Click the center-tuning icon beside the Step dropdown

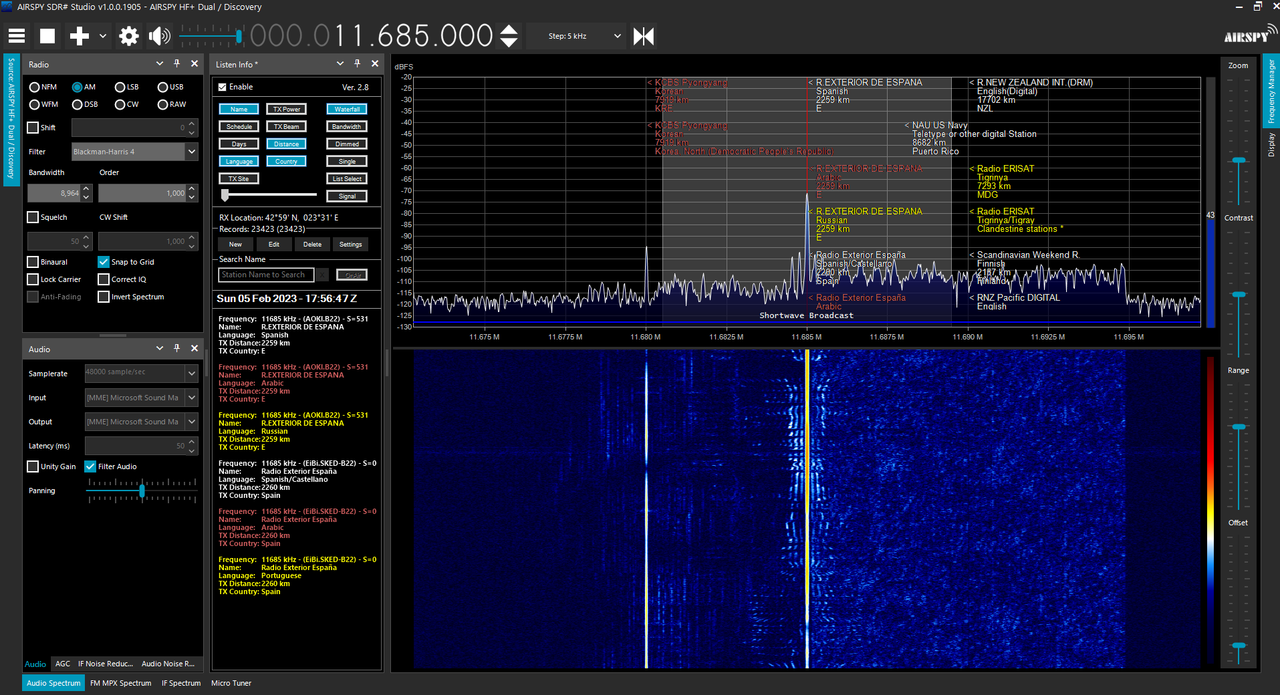(644, 36)
